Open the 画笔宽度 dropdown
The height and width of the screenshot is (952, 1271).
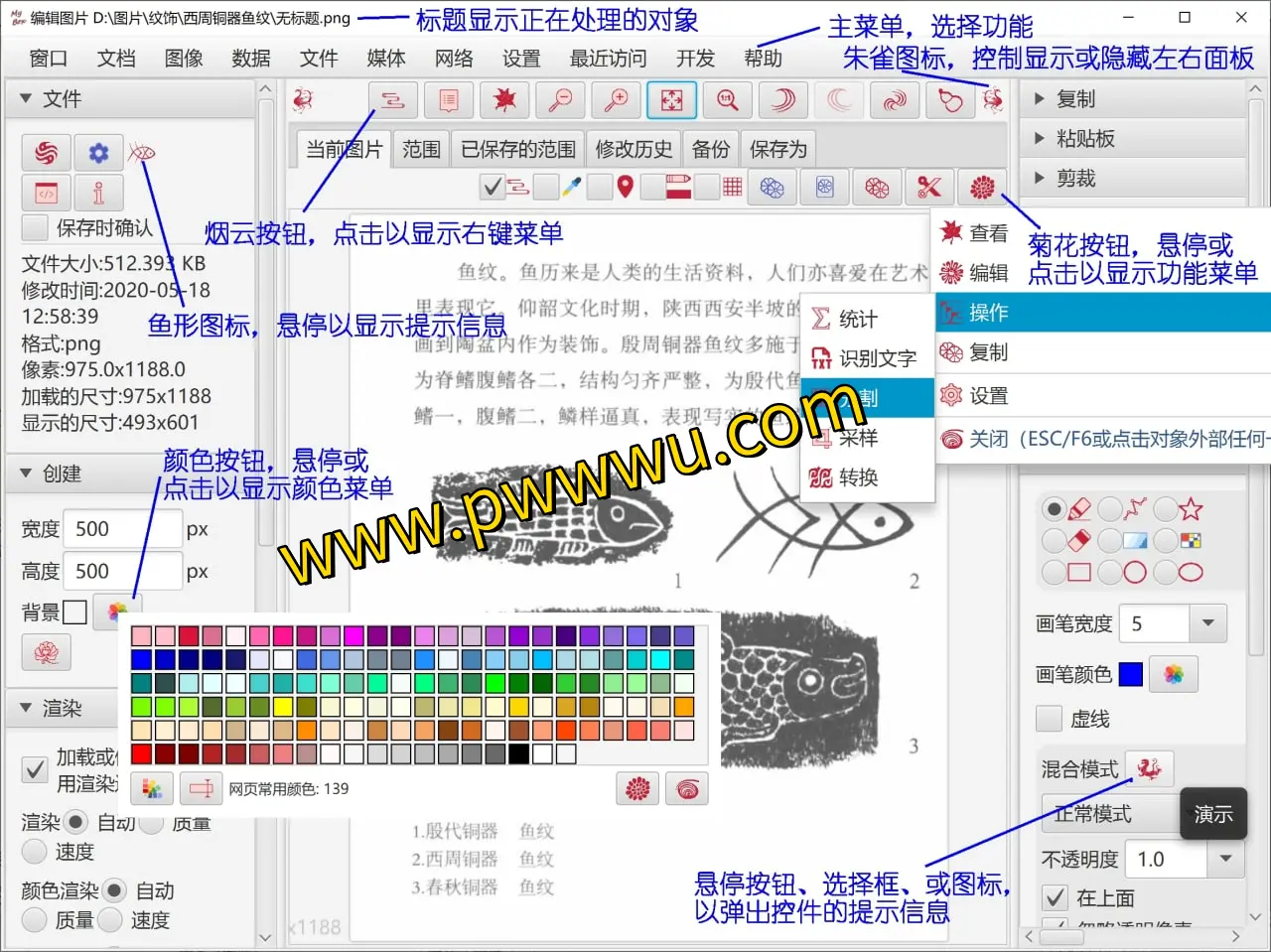point(1207,623)
